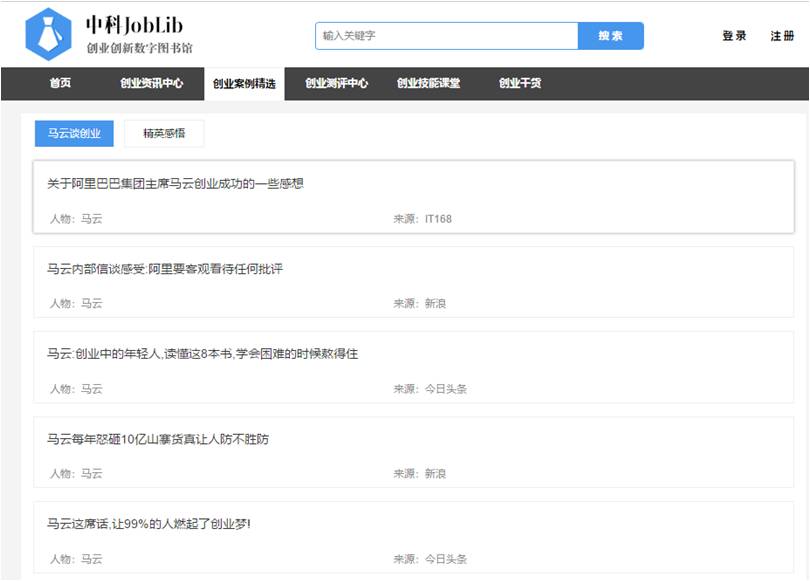Image resolution: width=810 pixels, height=581 pixels.
Task: Open the 登录 login link
Action: (734, 36)
